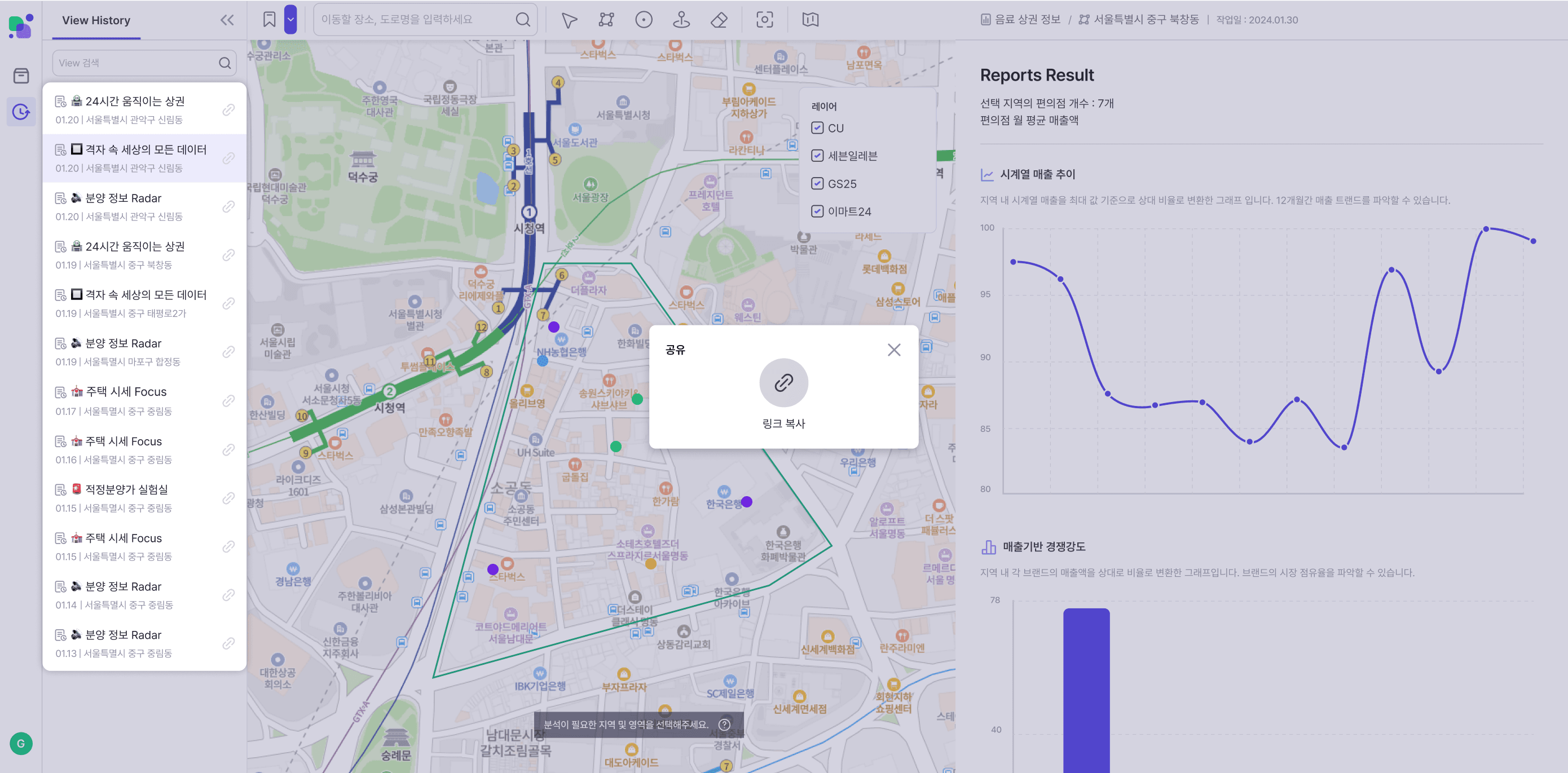Collapse the View History panel with double chevron
Image resolution: width=1568 pixels, height=773 pixels.
pyautogui.click(x=227, y=20)
